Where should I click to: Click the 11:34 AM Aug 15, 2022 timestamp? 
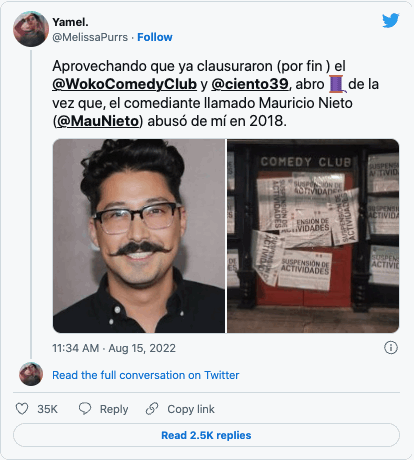click(x=114, y=348)
